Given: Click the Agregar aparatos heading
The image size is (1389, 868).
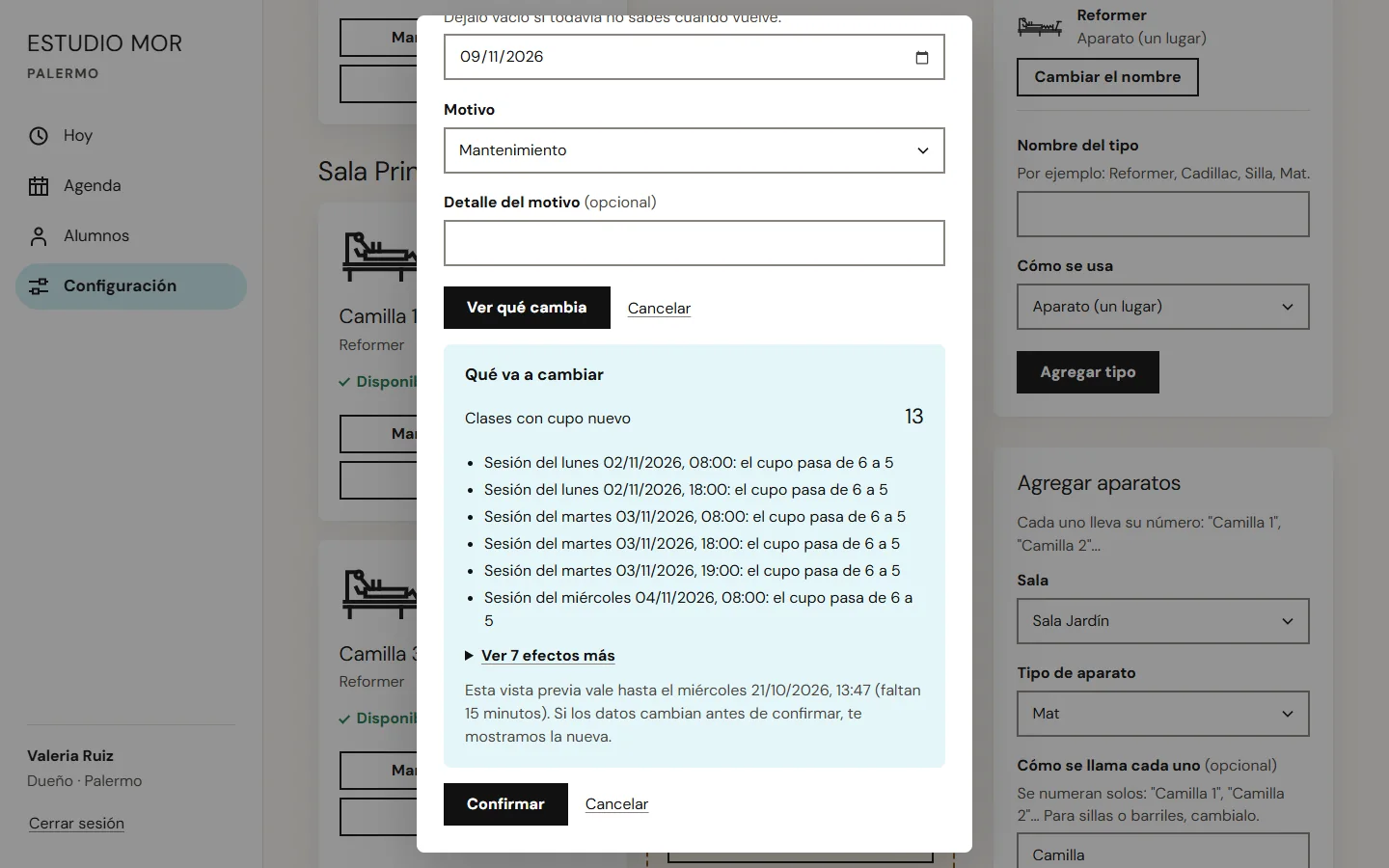Looking at the screenshot, I should [1099, 483].
